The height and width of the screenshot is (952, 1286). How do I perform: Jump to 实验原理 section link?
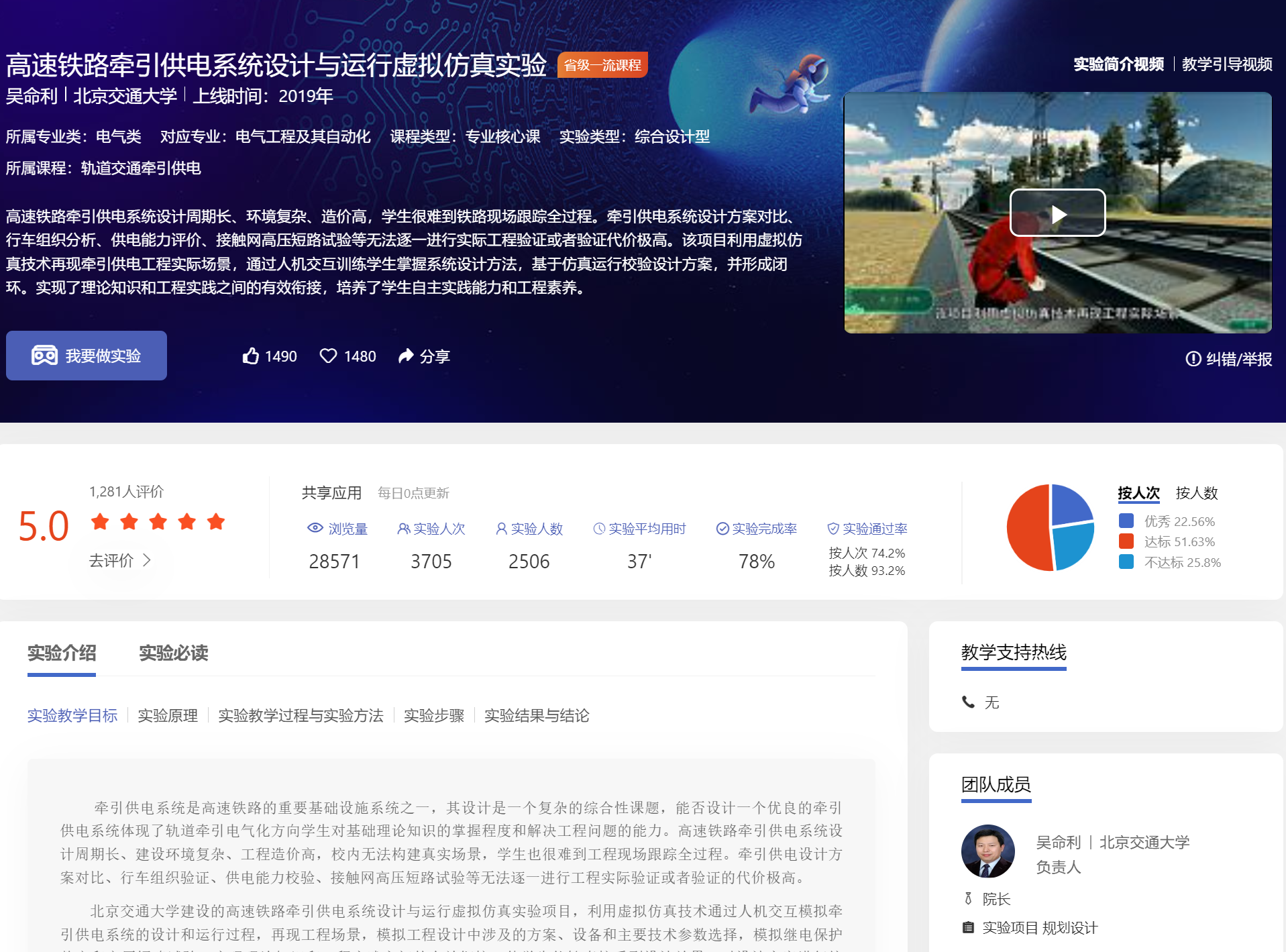coord(168,716)
